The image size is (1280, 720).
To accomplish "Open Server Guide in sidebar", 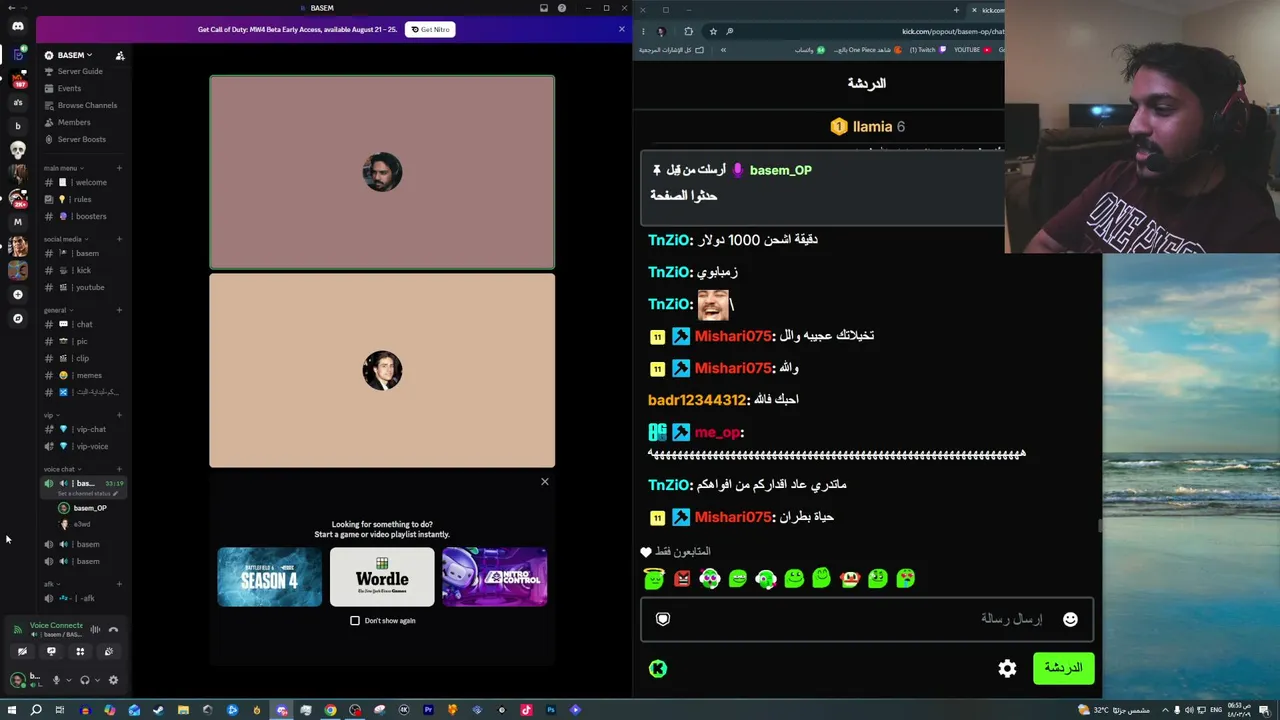I will [x=80, y=71].
